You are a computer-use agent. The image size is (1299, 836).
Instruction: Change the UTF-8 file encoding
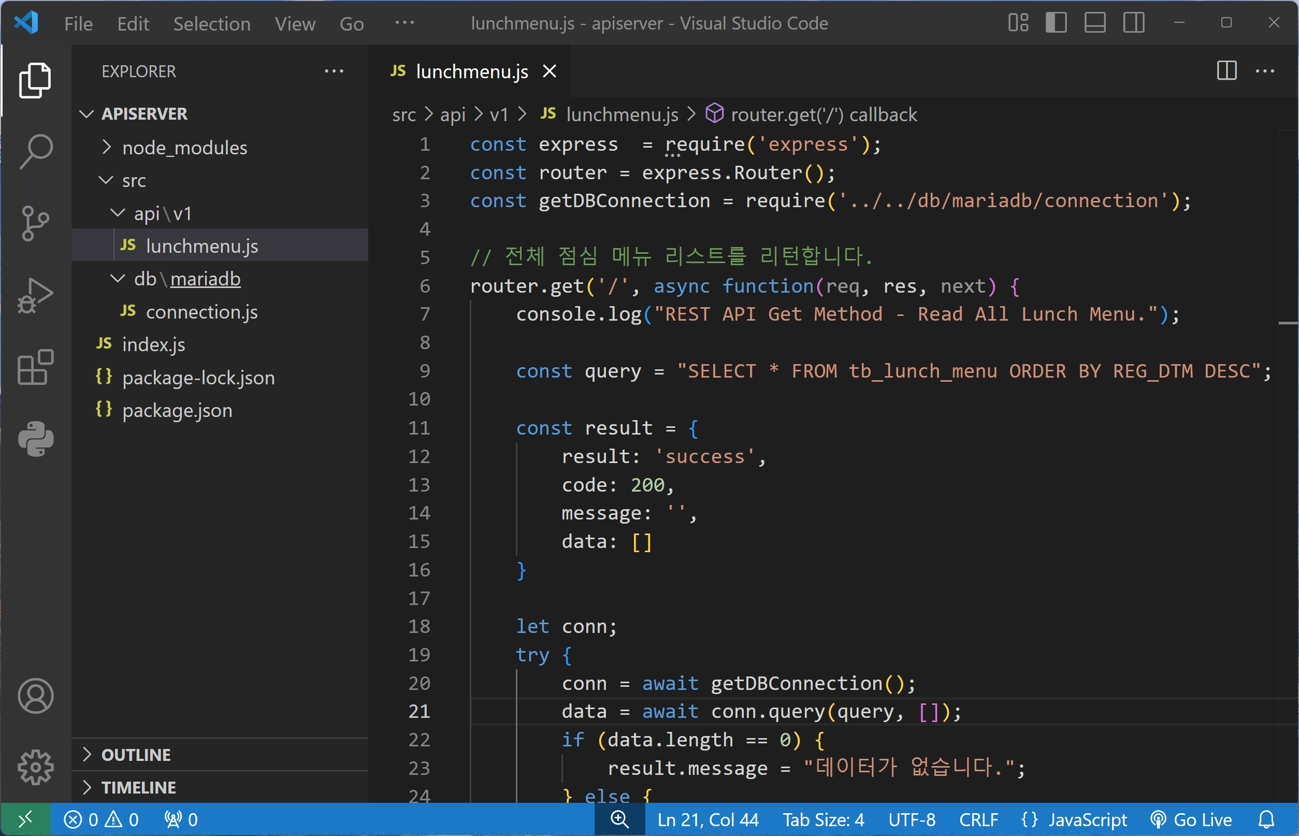coord(912,819)
